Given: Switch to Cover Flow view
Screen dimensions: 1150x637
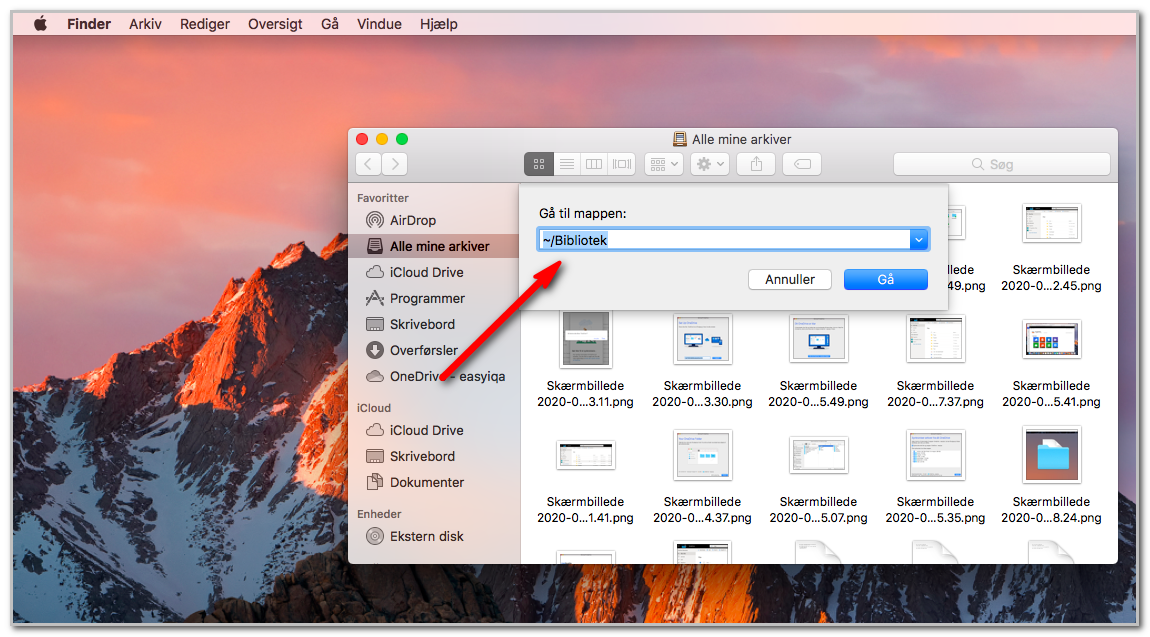Looking at the screenshot, I should (x=622, y=164).
